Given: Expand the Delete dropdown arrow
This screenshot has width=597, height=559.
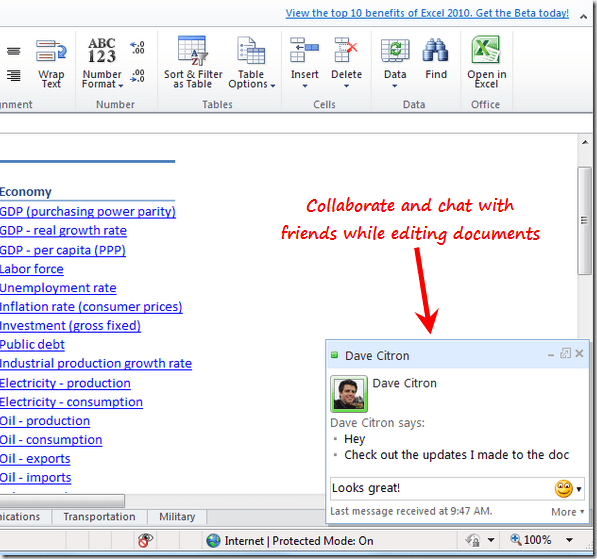Looking at the screenshot, I should [x=346, y=86].
